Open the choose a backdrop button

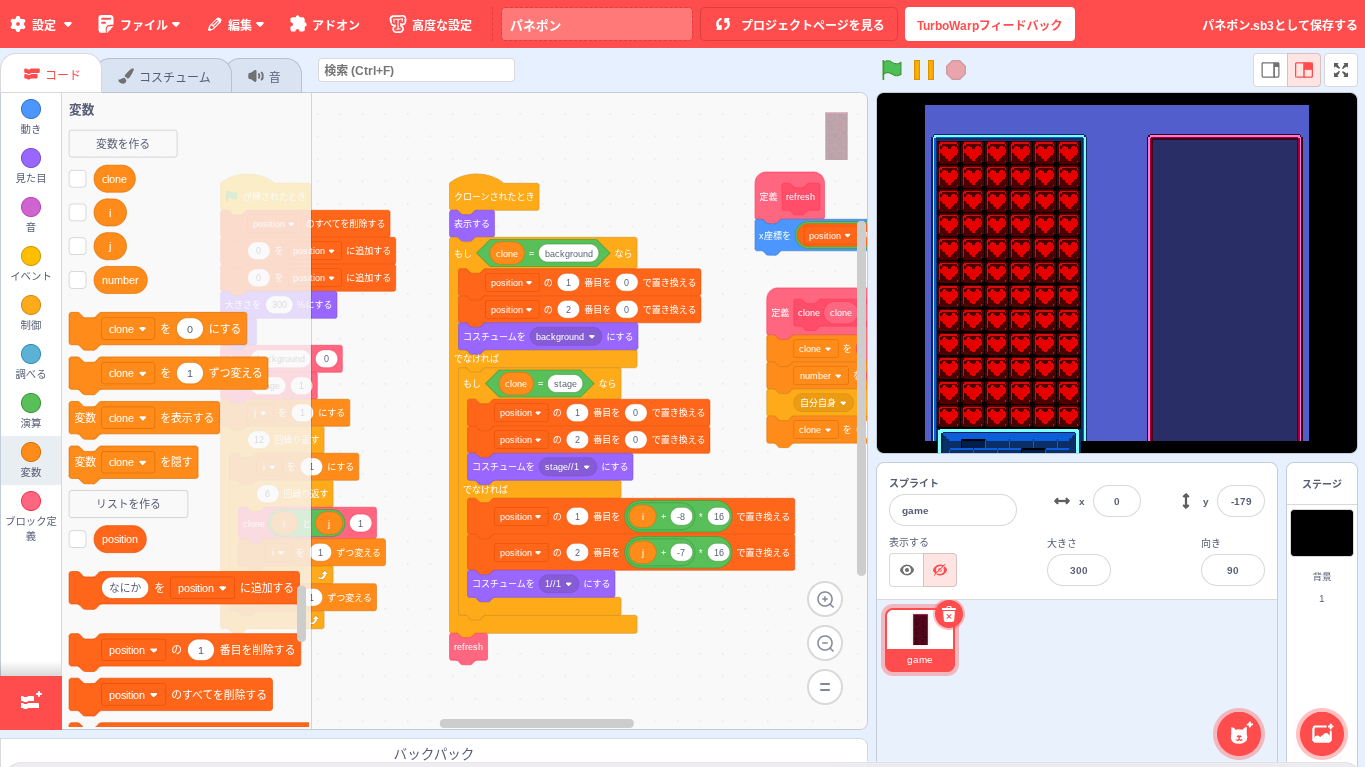click(1322, 734)
